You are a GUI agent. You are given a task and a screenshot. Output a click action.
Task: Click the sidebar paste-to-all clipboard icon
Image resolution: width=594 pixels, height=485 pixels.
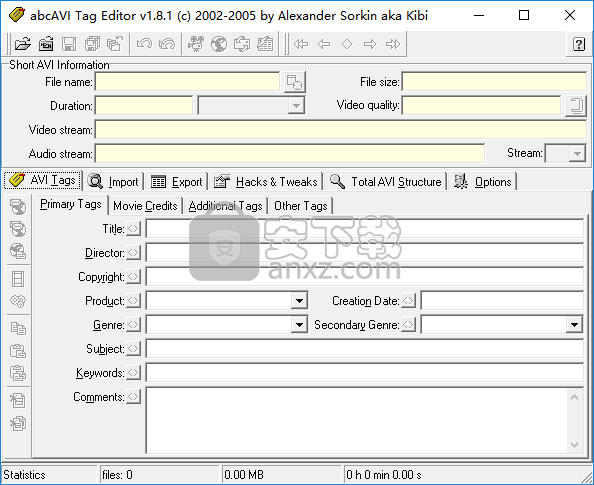click(18, 373)
